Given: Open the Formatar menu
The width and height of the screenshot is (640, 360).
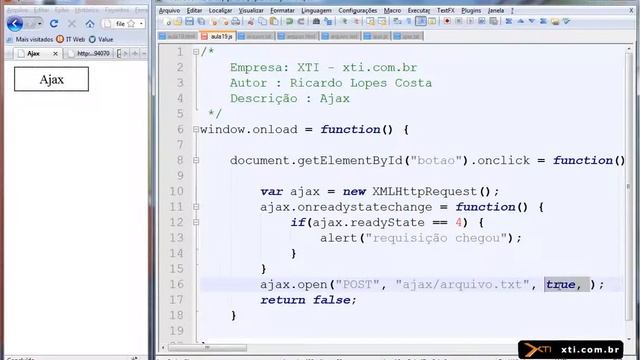Looking at the screenshot, I should click(282, 10).
